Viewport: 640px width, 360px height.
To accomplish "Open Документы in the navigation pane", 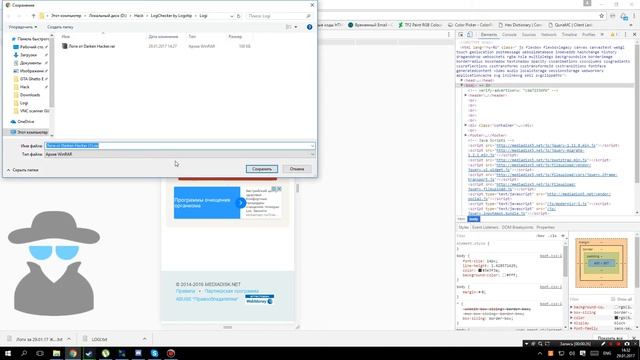I will pos(30,63).
